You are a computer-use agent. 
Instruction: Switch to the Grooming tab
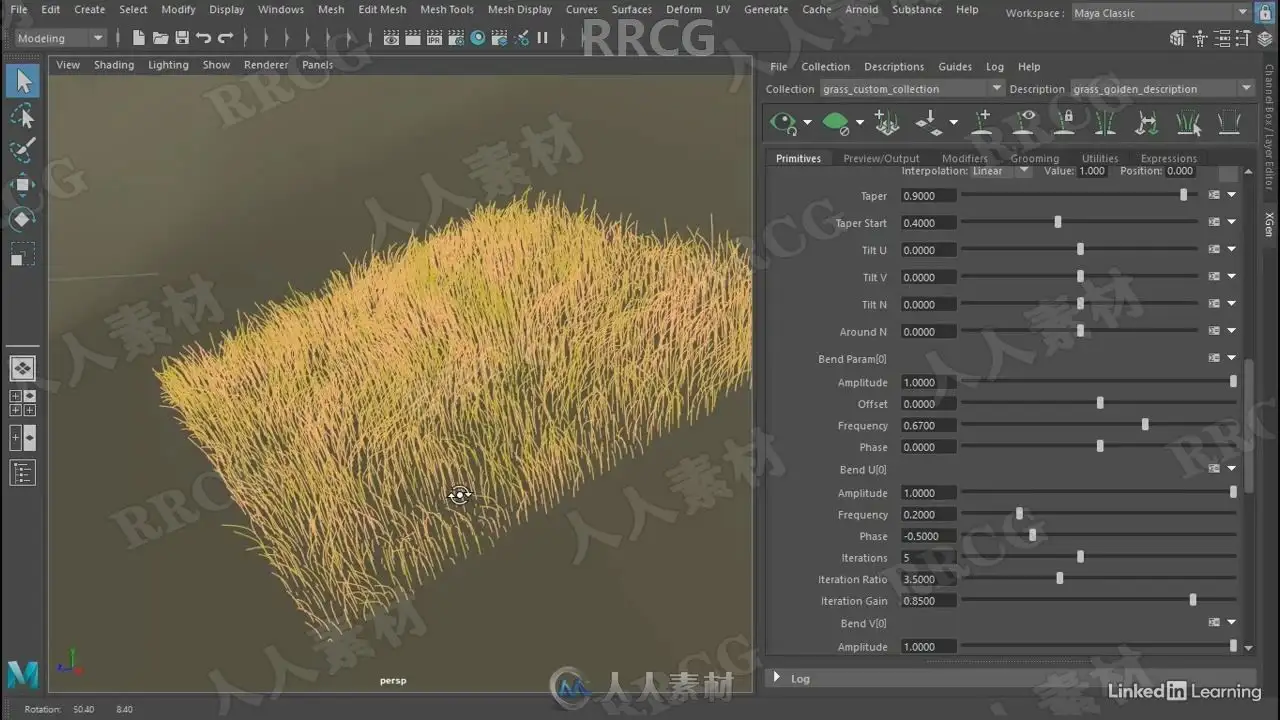[x=1034, y=158]
